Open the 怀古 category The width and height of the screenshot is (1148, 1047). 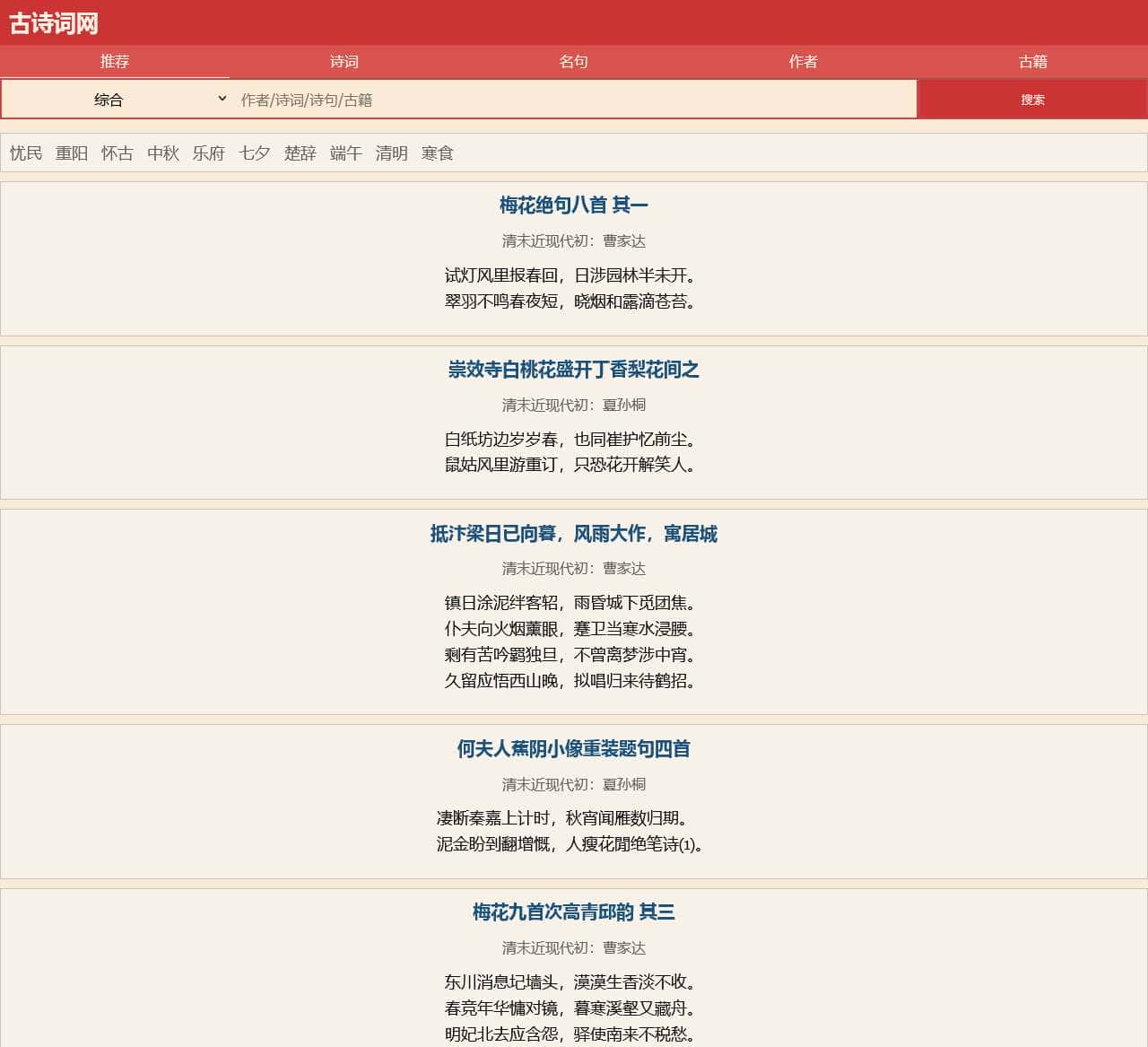117,153
